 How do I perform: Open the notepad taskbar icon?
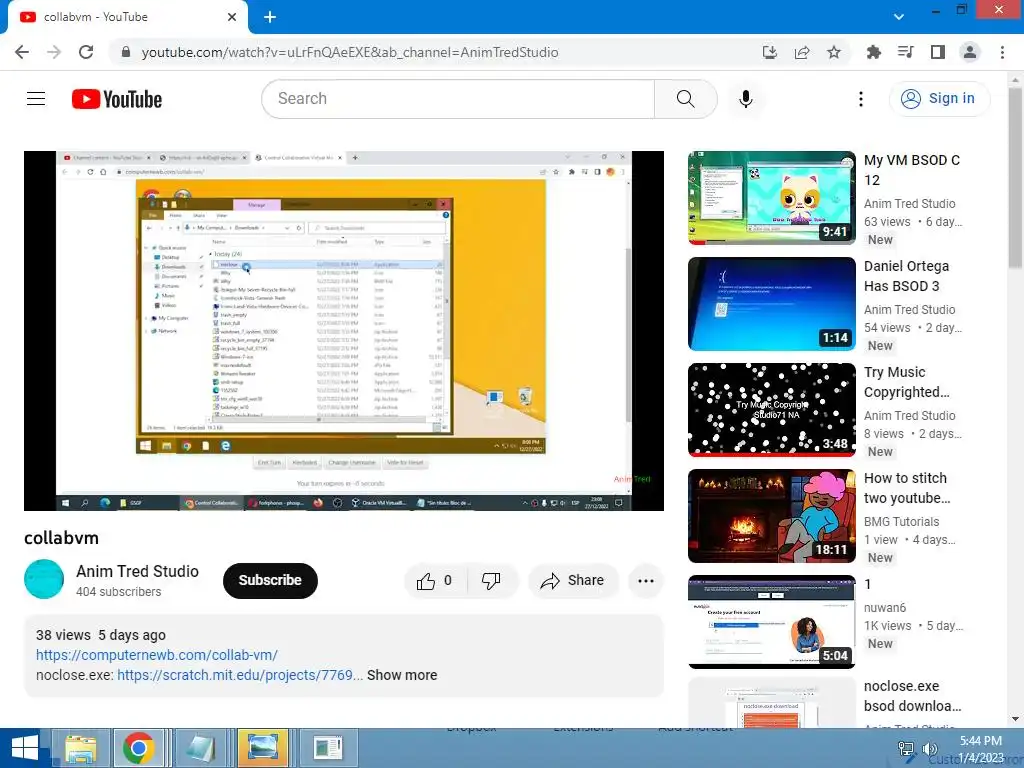(200, 748)
